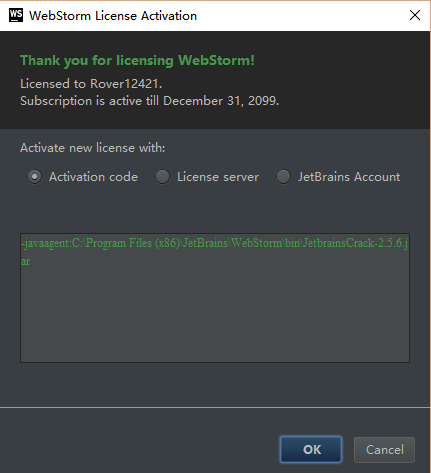The width and height of the screenshot is (431, 473).
Task: Click the horizontal separator above the buttons
Action: (215, 407)
